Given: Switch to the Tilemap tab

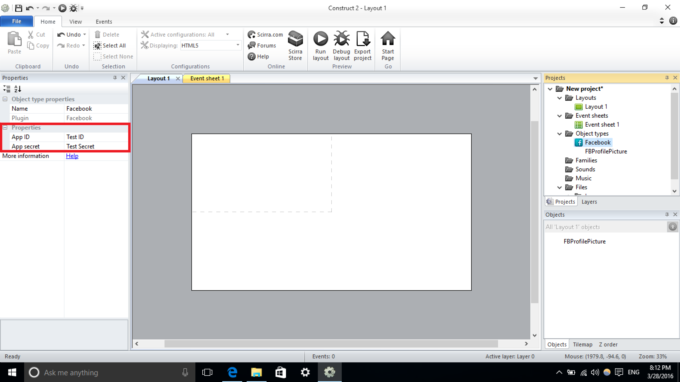Looking at the screenshot, I should click(582, 344).
